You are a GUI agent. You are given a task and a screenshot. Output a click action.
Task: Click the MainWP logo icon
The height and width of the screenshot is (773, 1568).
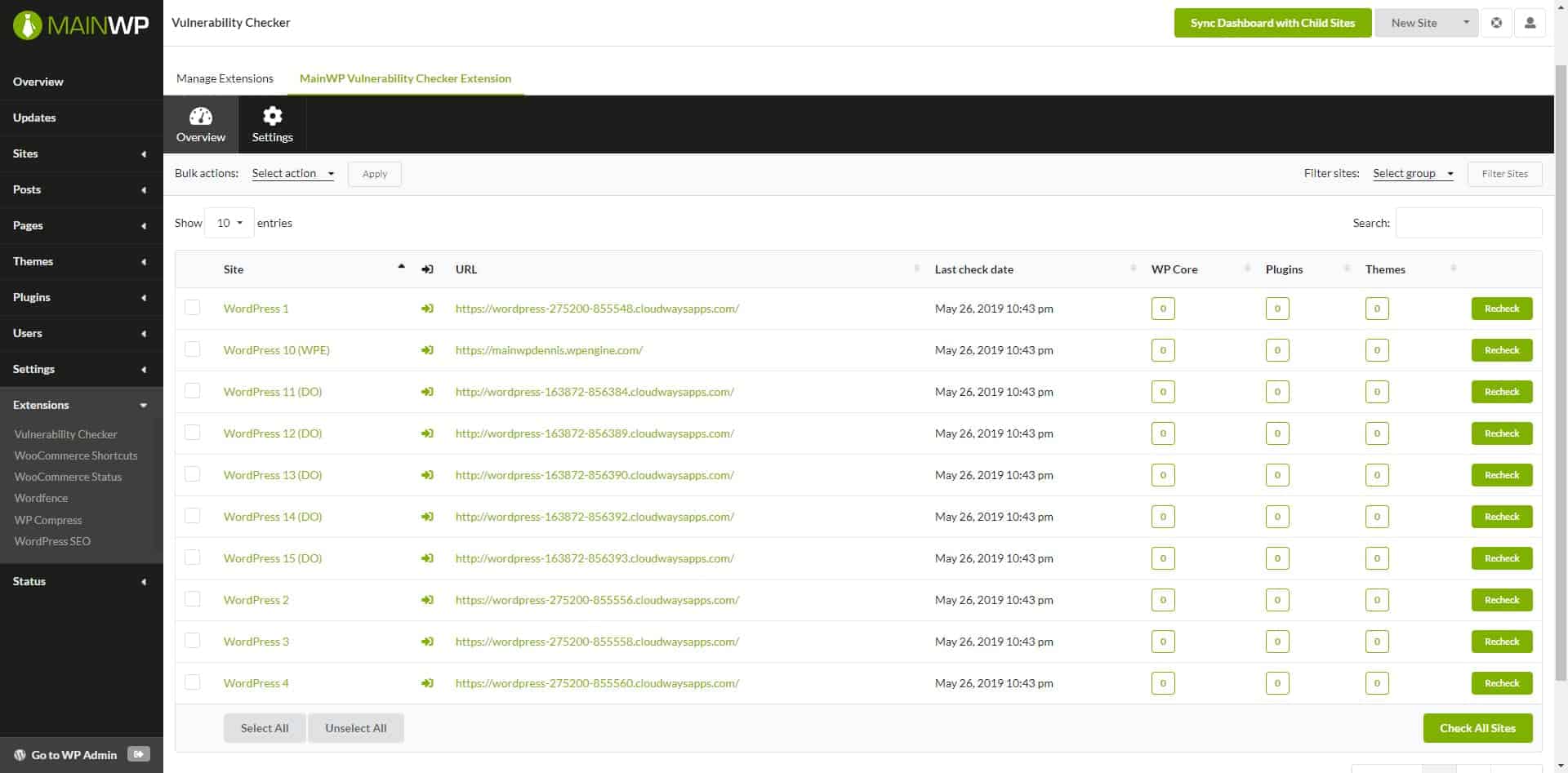[29, 24]
